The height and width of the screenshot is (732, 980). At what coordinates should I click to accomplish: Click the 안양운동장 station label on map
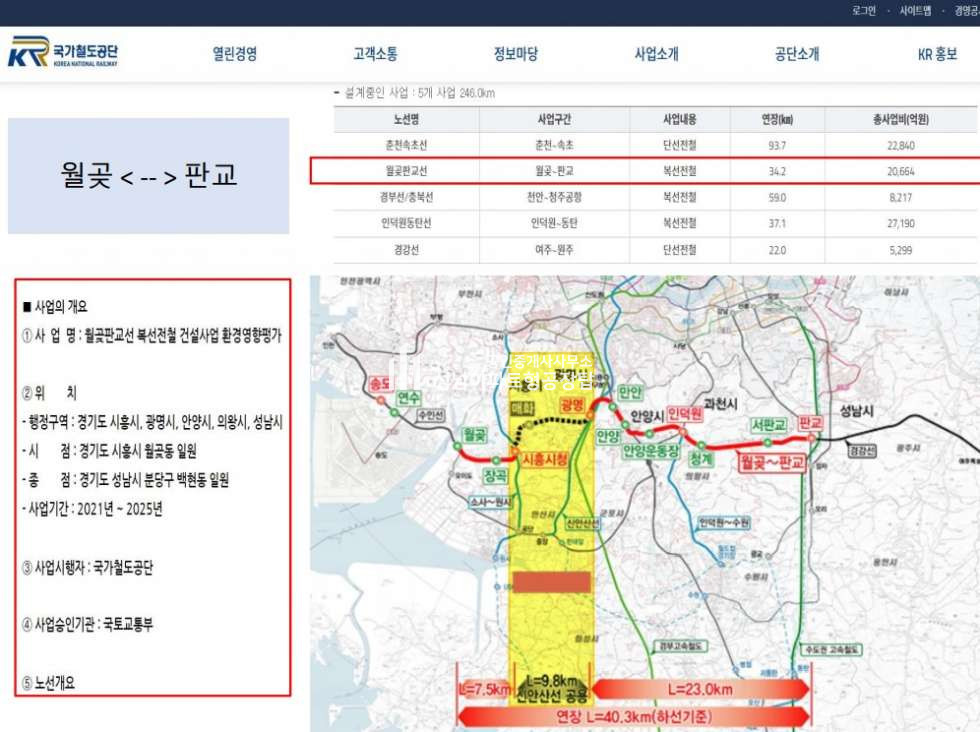(x=651, y=451)
